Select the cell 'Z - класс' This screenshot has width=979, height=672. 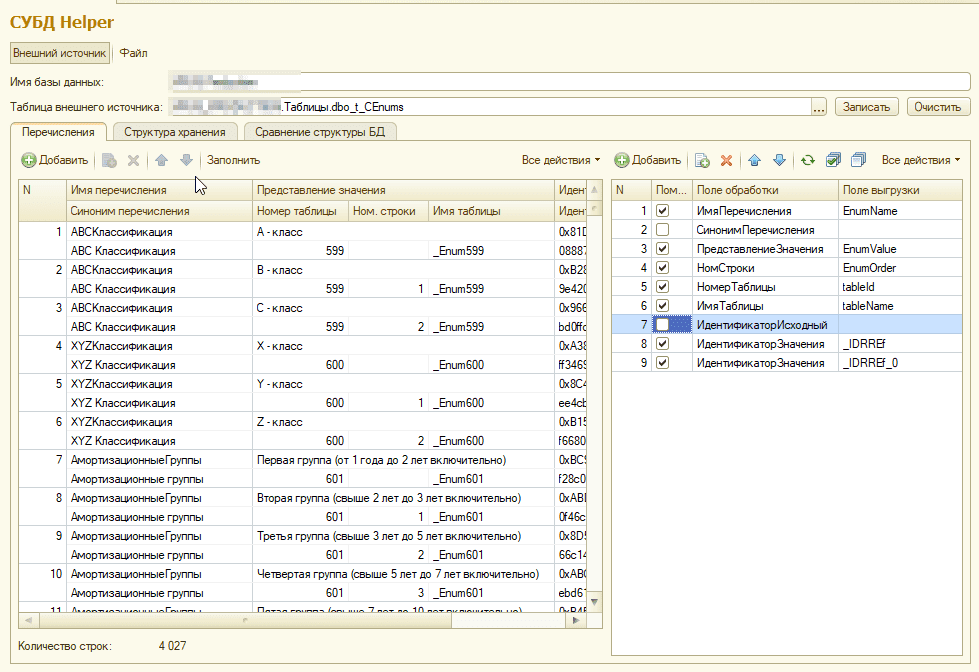403,422
